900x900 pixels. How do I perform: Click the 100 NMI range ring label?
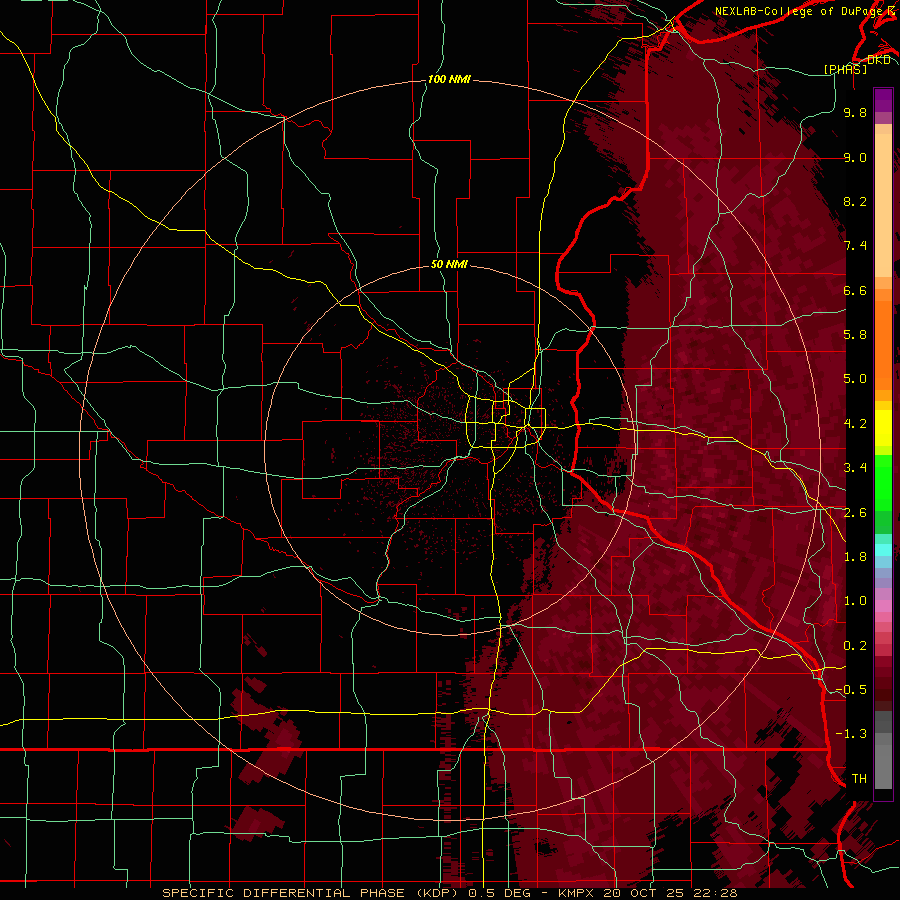[x=449, y=79]
